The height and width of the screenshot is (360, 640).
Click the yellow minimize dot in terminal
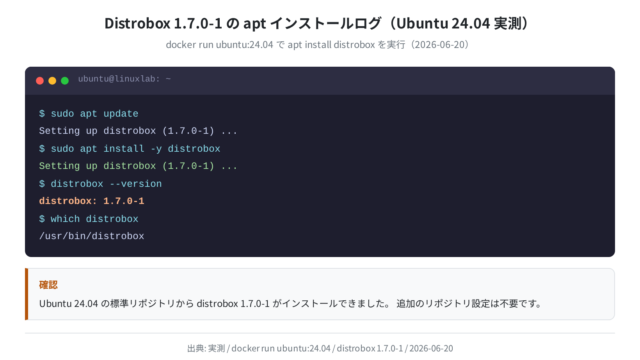click(52, 80)
